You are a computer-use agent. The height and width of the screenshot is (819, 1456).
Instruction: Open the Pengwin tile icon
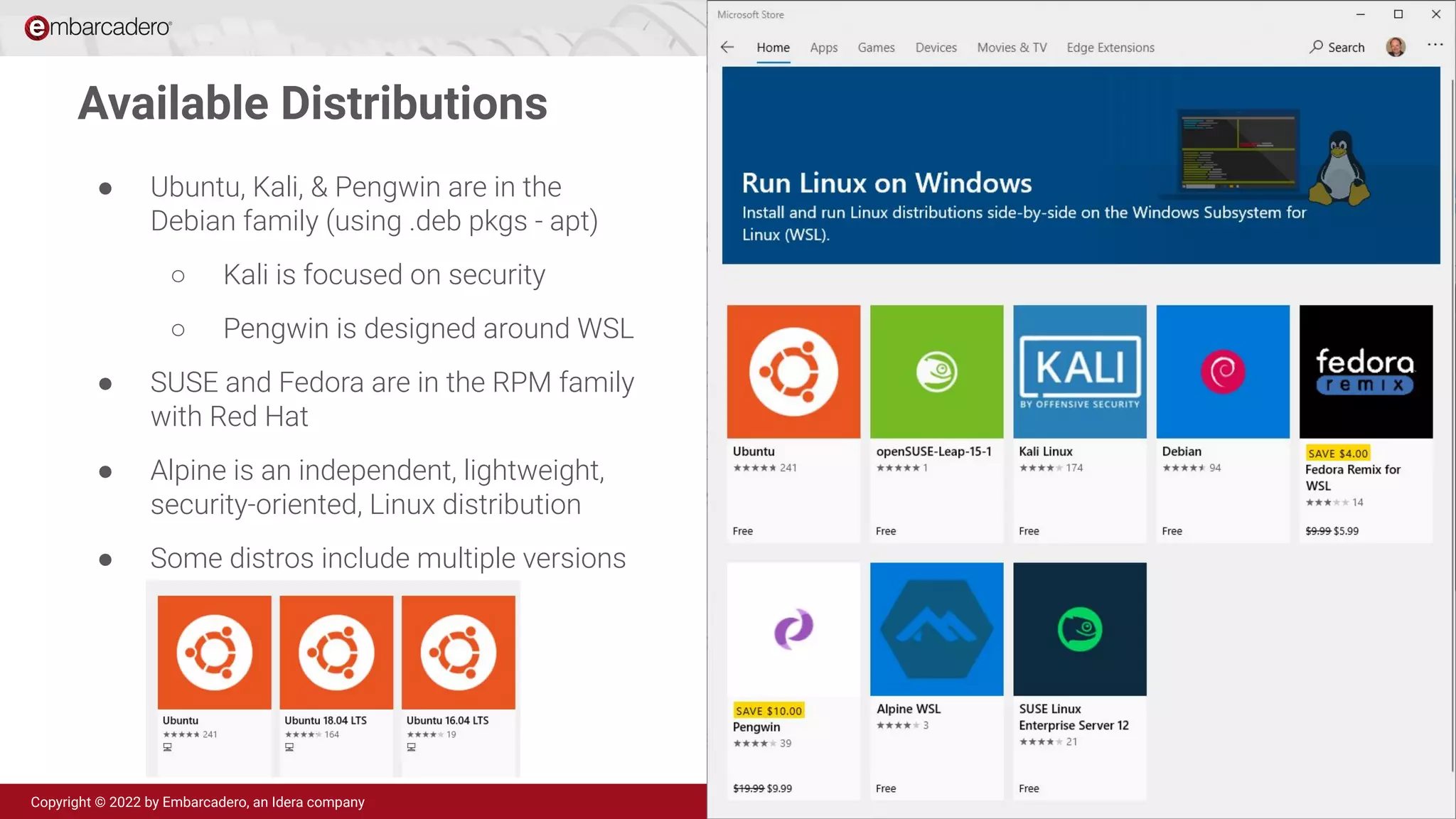[793, 629]
